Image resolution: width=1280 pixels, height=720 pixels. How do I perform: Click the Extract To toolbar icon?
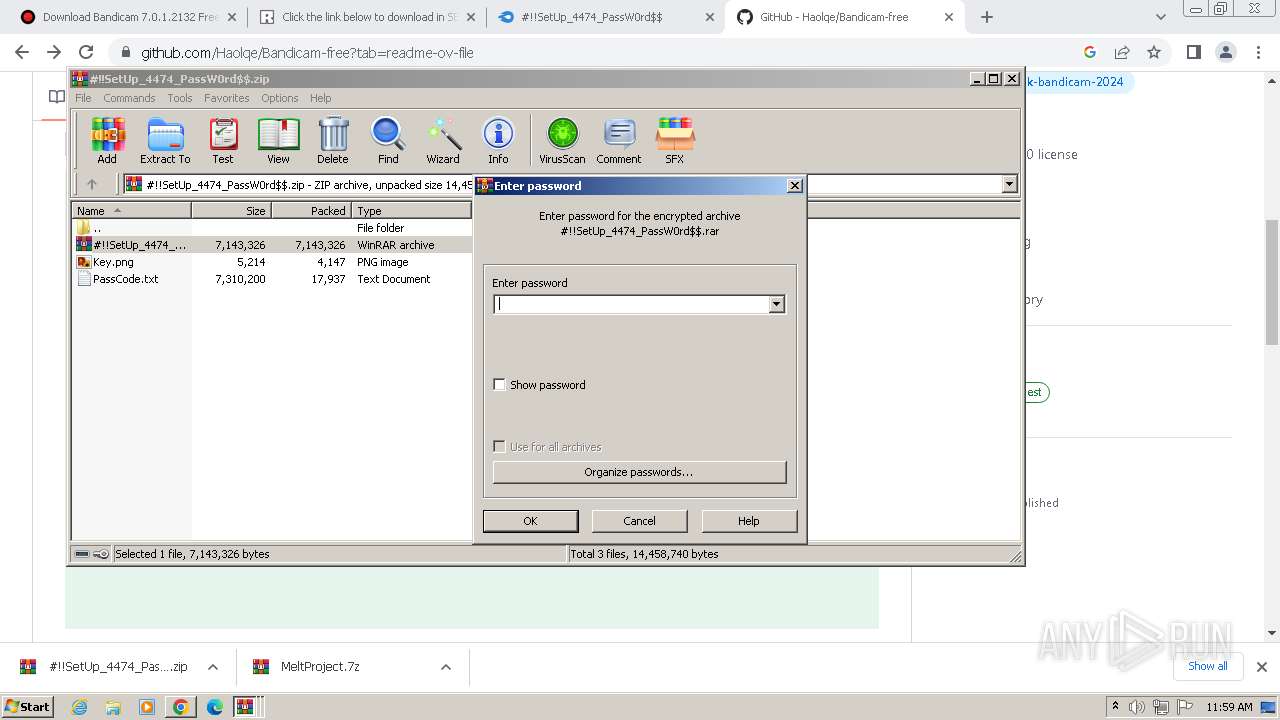[165, 140]
